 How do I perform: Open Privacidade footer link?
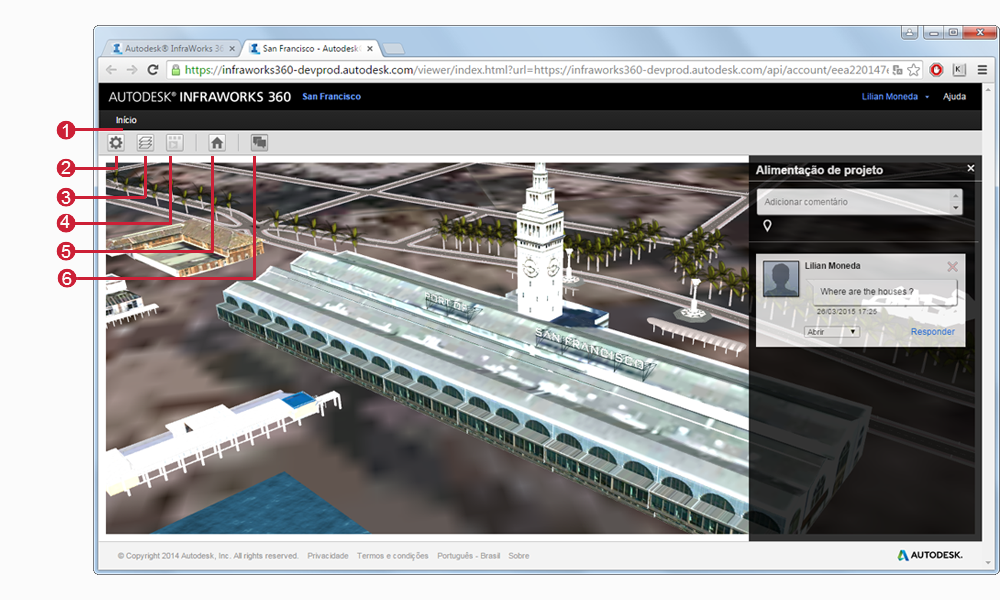click(x=328, y=555)
